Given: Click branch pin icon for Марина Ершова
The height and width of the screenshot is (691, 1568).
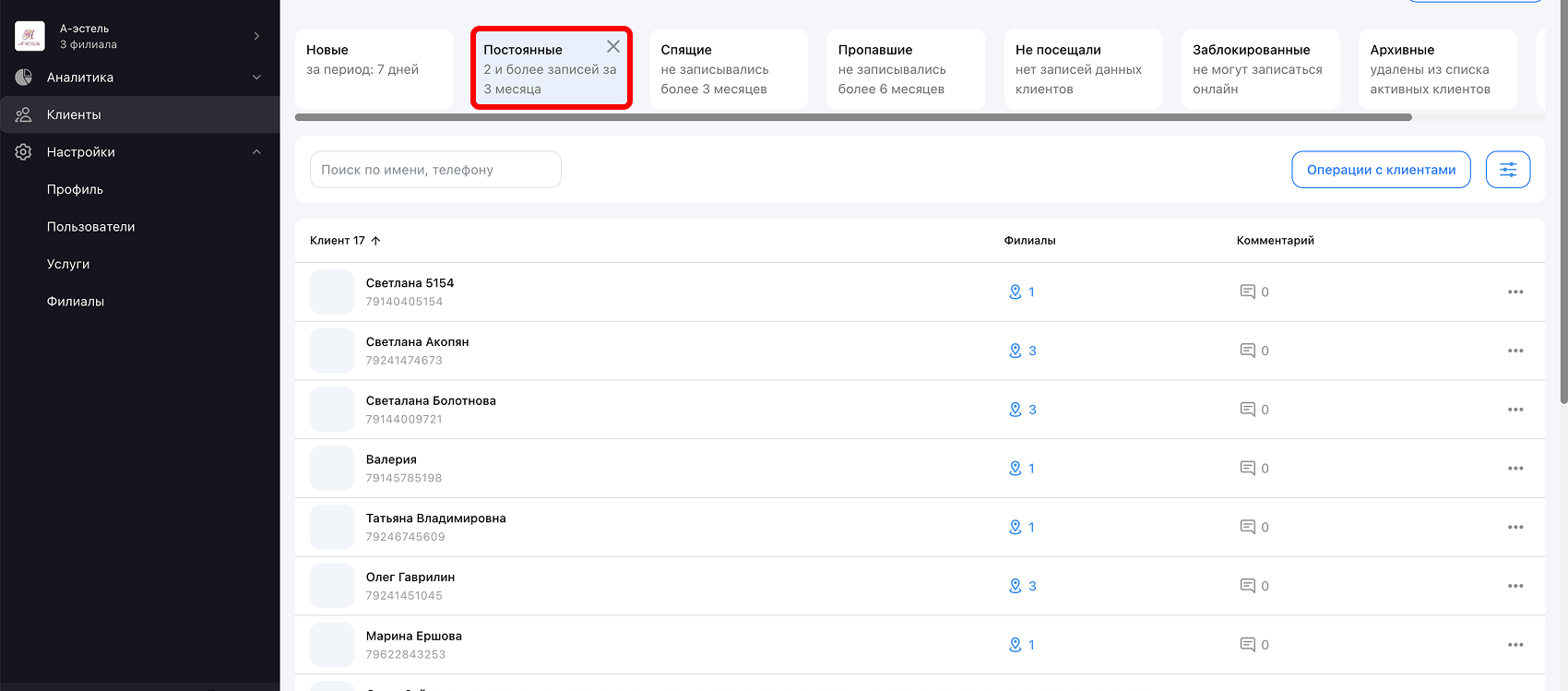Looking at the screenshot, I should coord(1015,645).
